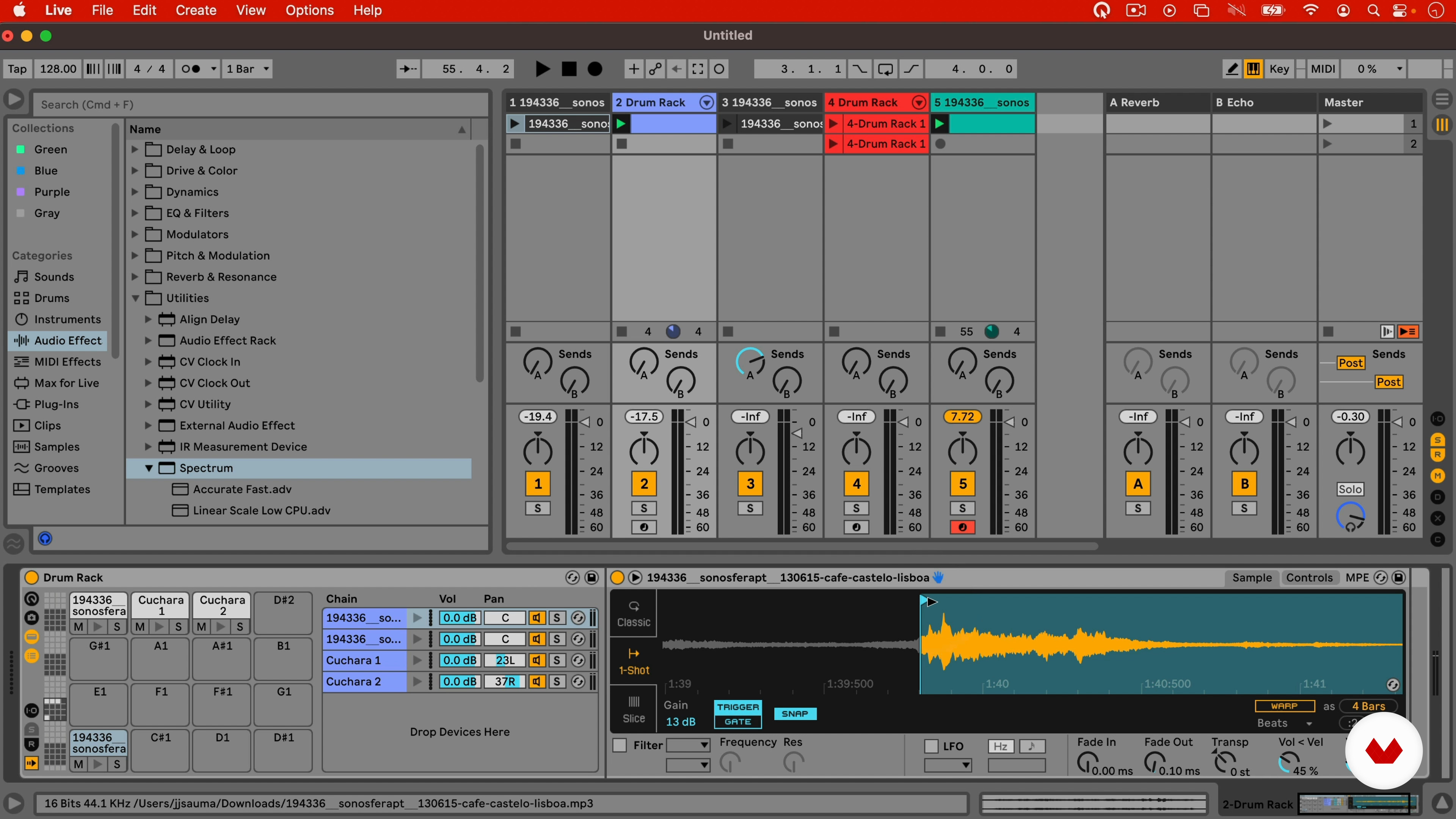This screenshot has height=819, width=1456.
Task: Select Accurate Fast.adv preset
Action: pyautogui.click(x=242, y=489)
